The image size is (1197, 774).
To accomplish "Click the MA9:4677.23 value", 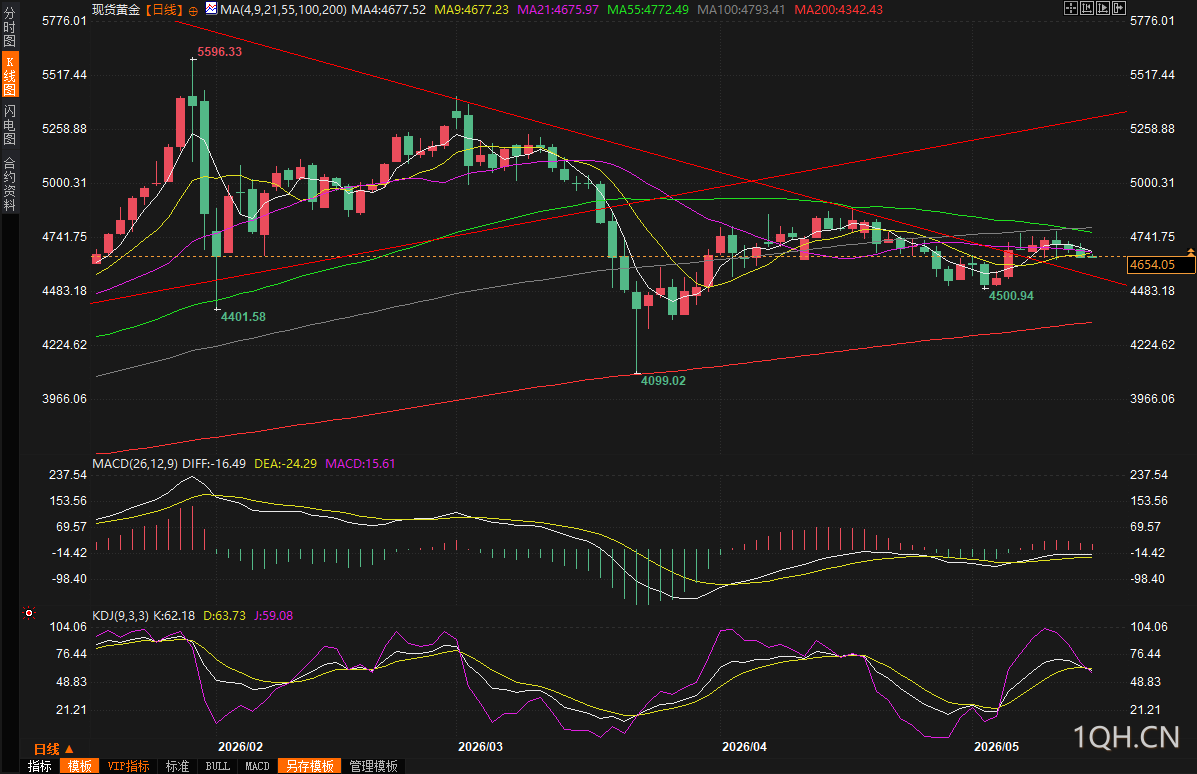I will point(471,10).
